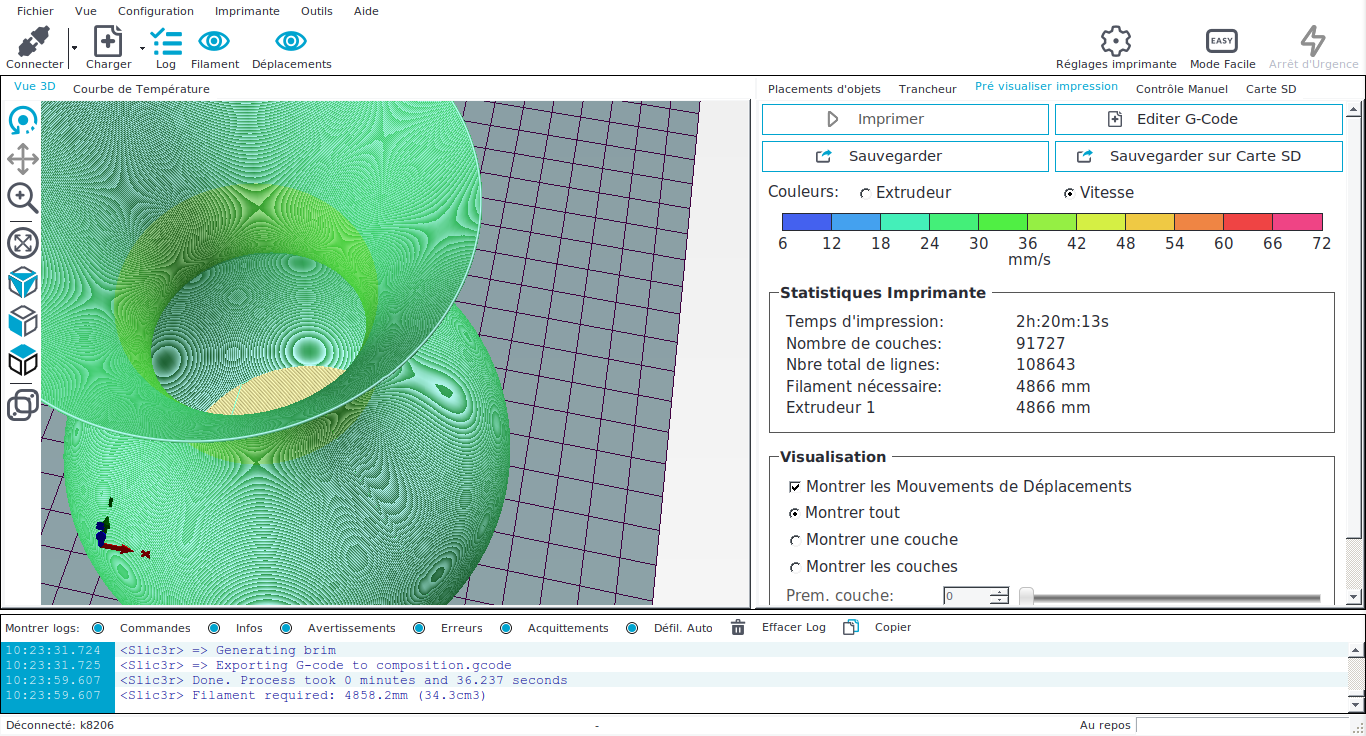1366x736 pixels.
Task: Click the Sauvegarder button
Action: pyautogui.click(x=905, y=156)
